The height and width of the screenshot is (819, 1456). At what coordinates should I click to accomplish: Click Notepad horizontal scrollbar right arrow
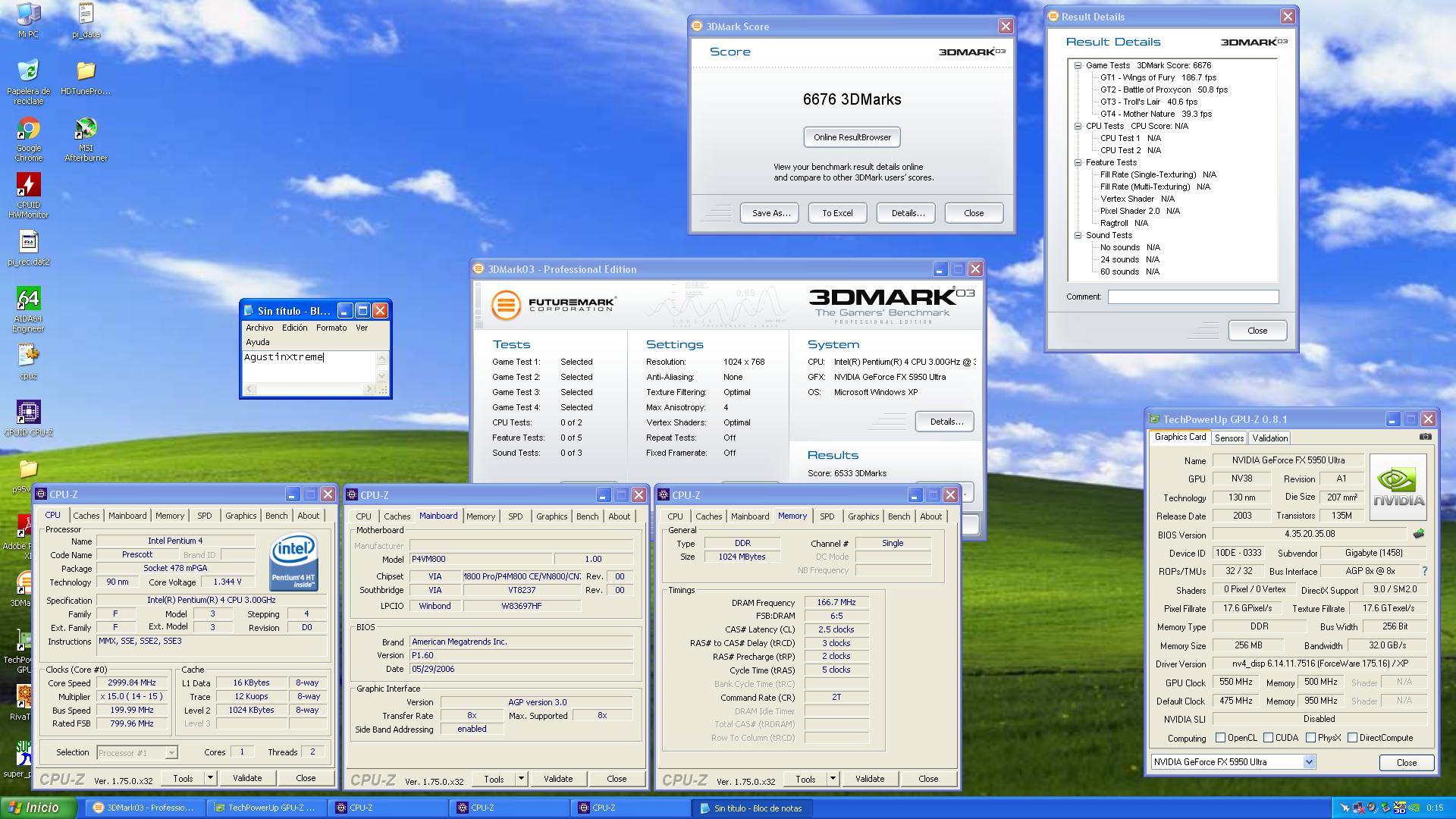pos(369,389)
